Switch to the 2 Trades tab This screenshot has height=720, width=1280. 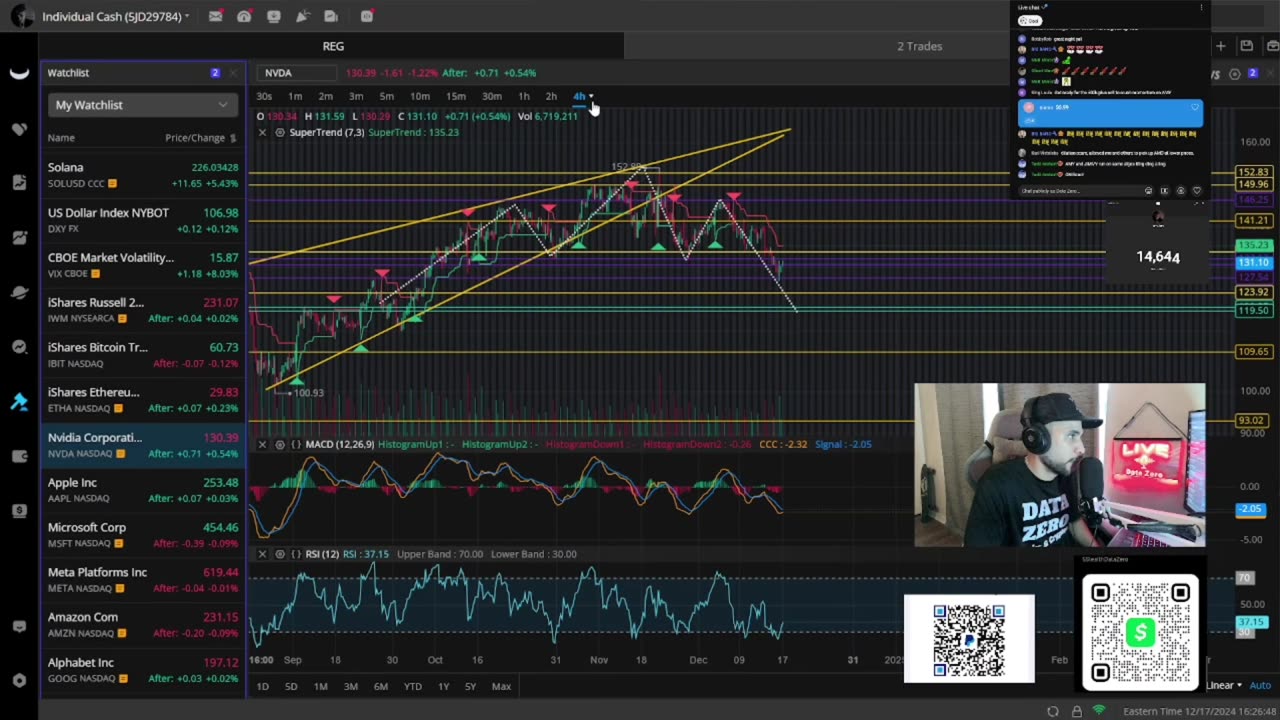click(919, 46)
